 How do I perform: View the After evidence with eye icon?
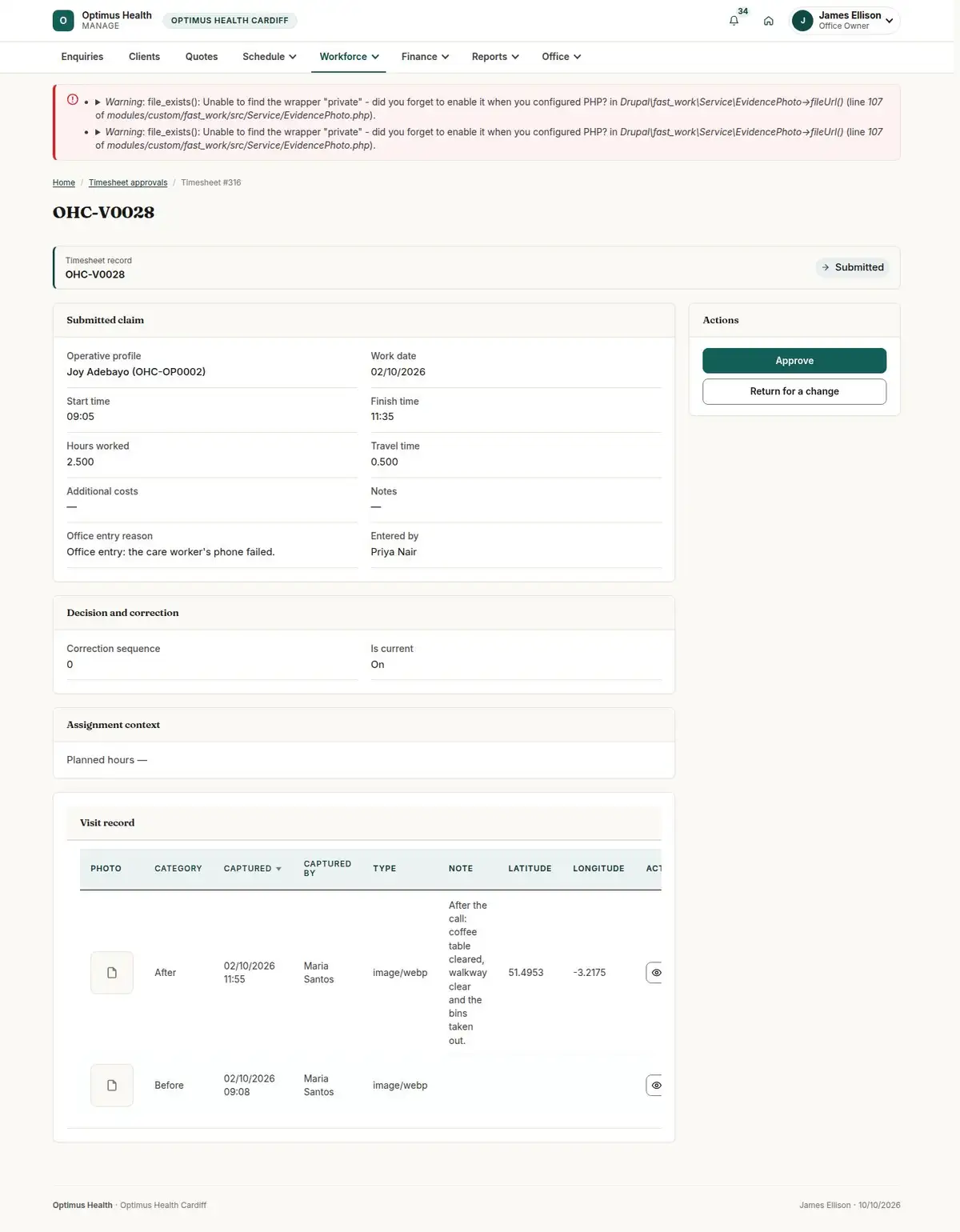654,973
